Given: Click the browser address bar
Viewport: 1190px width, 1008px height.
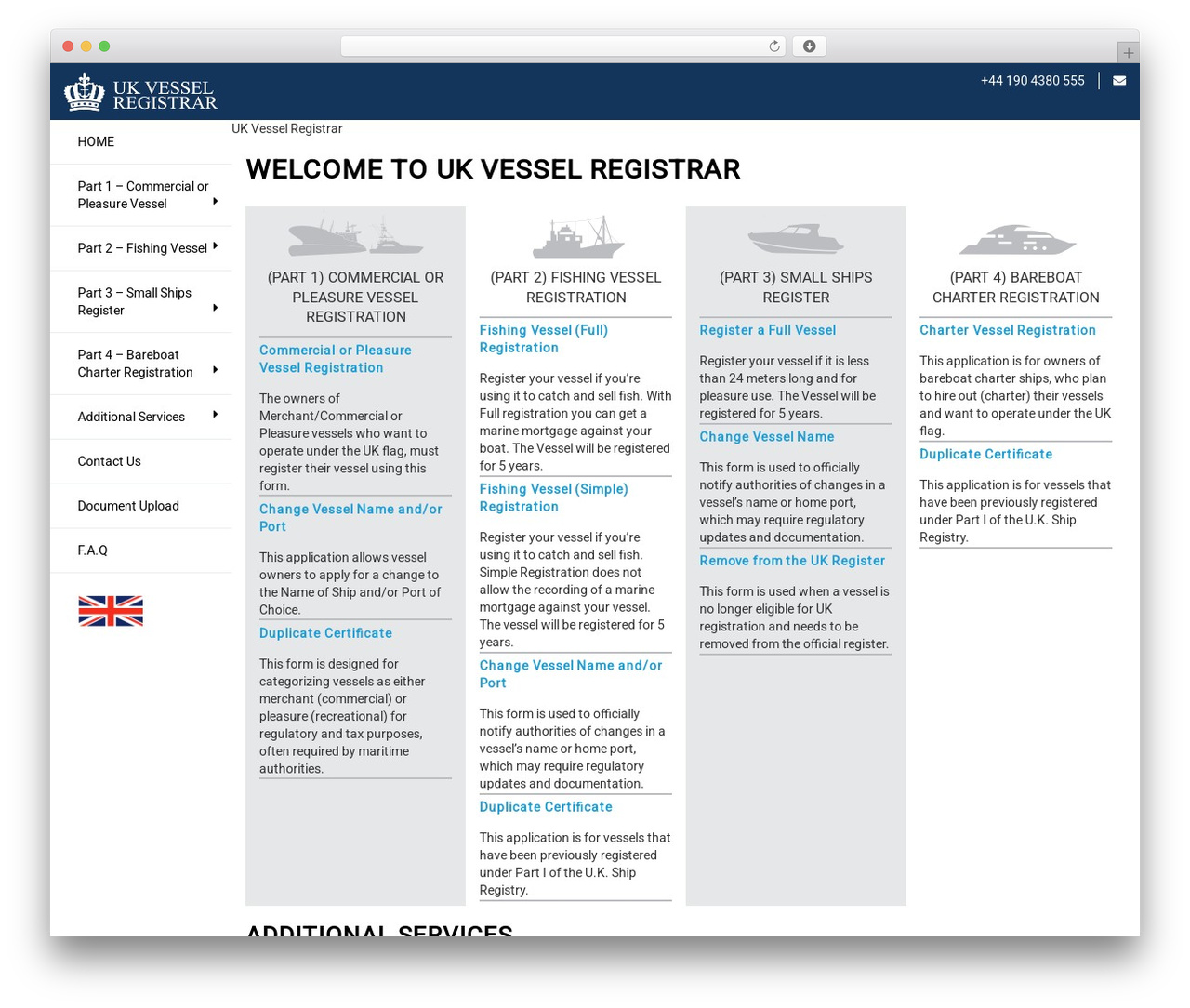Looking at the screenshot, I should [x=563, y=46].
